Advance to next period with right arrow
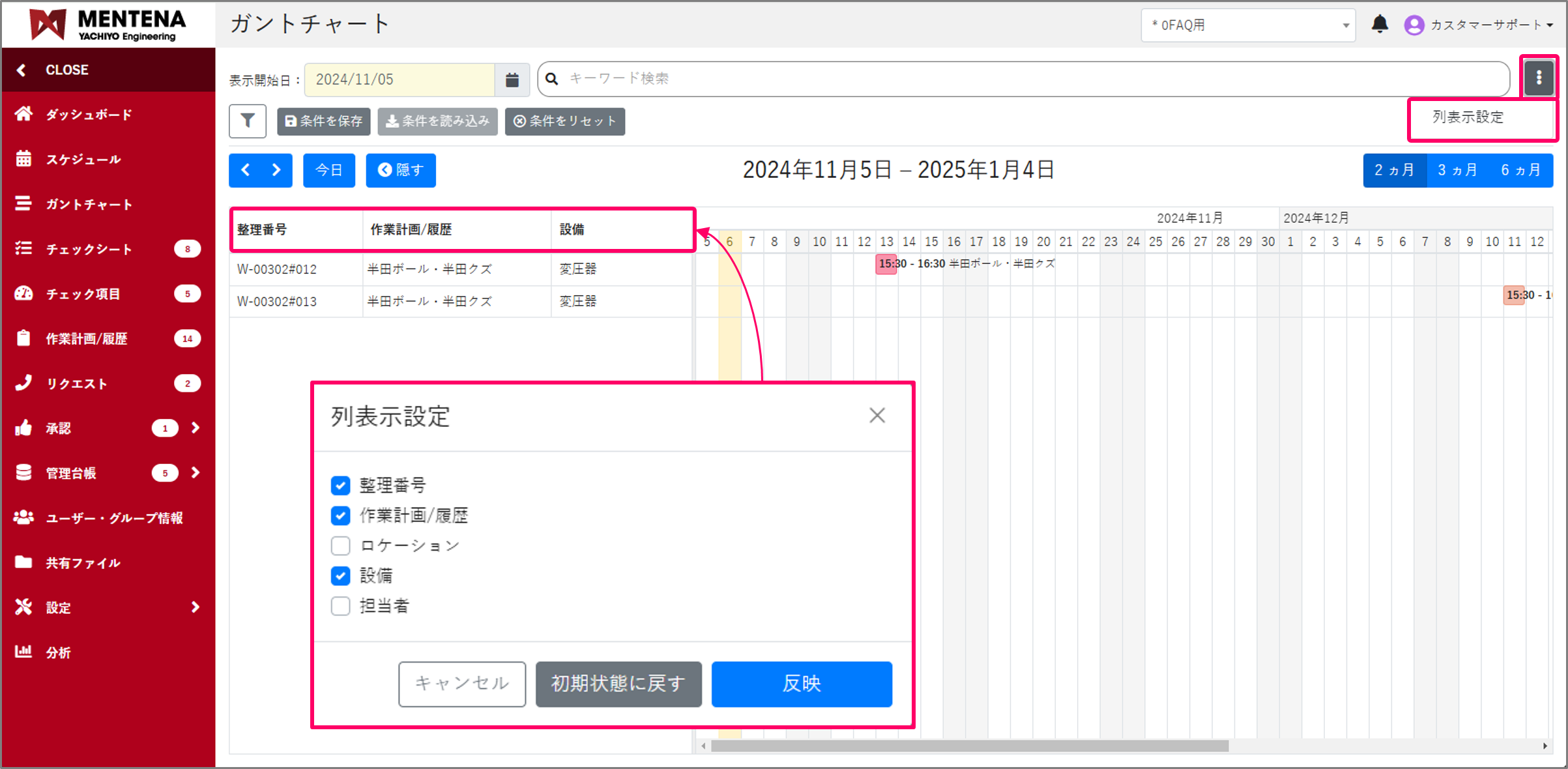 click(x=276, y=170)
